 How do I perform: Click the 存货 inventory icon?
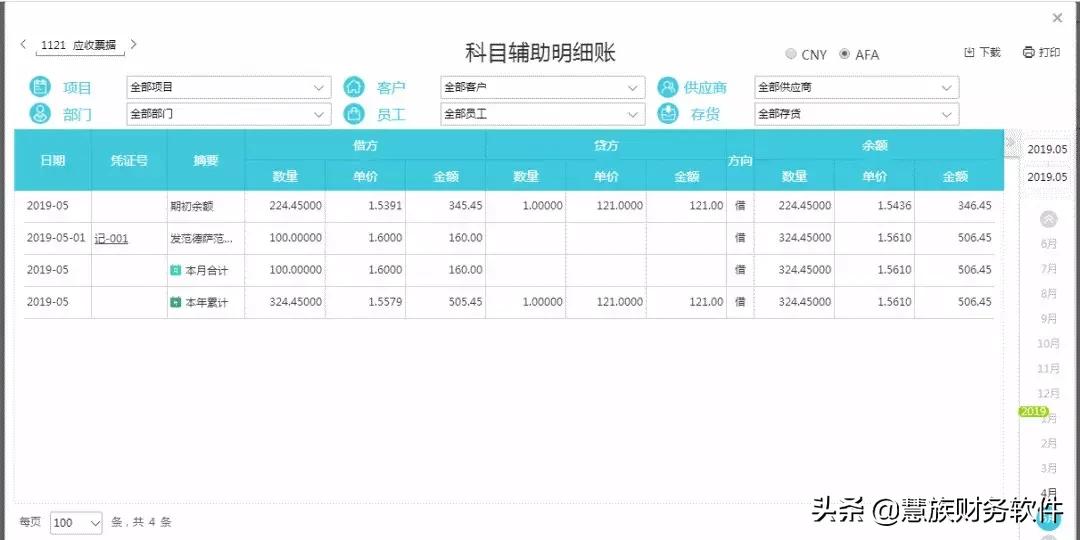pyautogui.click(x=668, y=114)
